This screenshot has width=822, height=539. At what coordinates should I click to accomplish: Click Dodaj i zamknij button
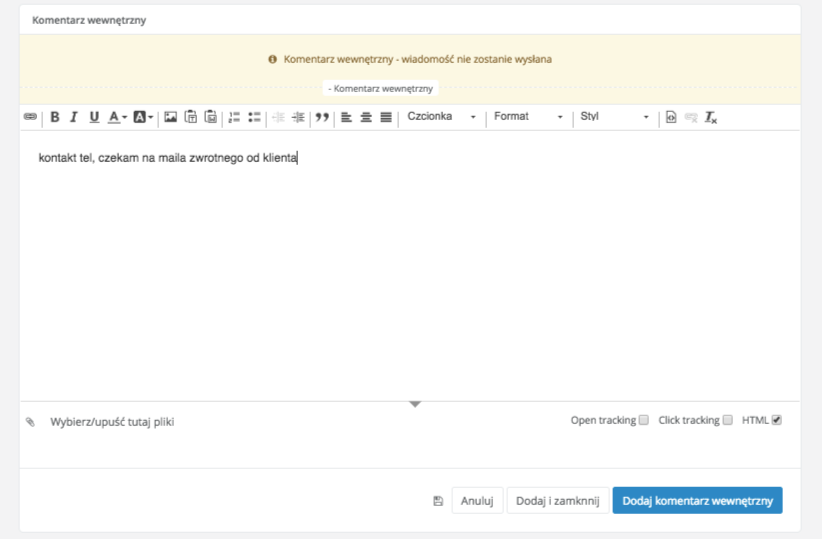tap(557, 501)
